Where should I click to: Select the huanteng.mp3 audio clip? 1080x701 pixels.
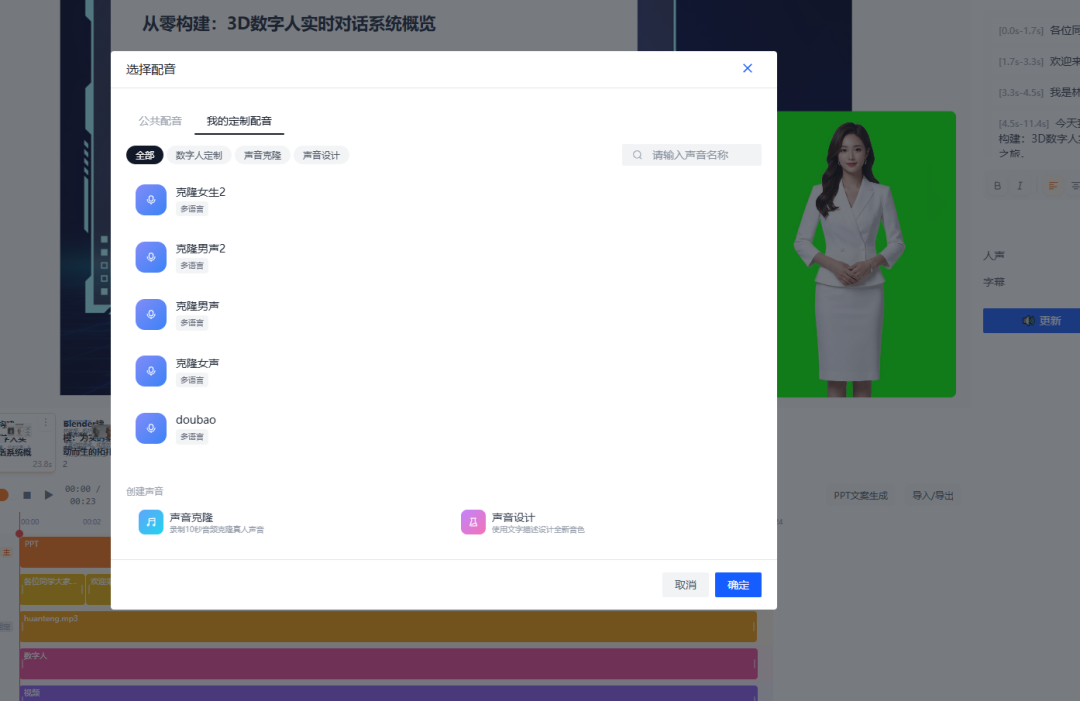tap(388, 627)
